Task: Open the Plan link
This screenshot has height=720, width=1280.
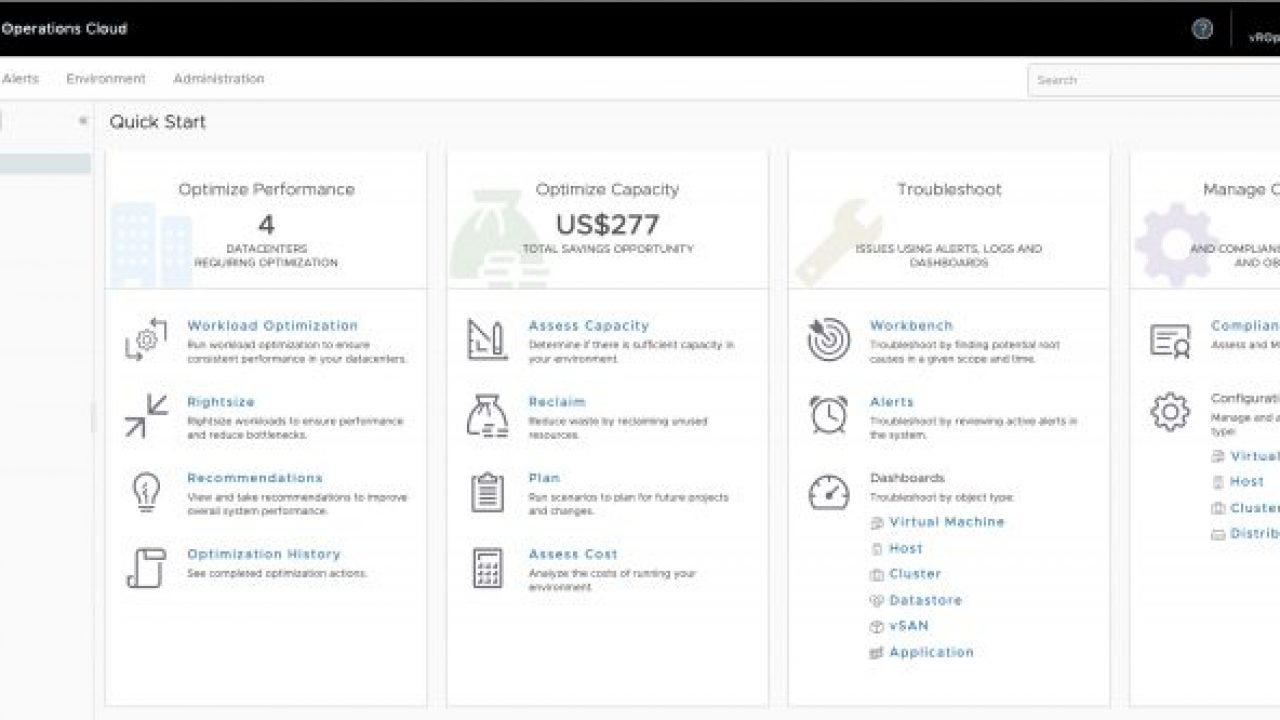Action: [x=544, y=477]
